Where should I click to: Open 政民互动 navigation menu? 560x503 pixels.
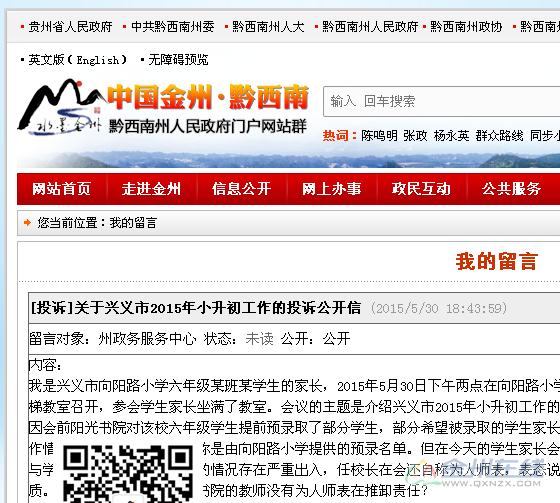pos(421,189)
